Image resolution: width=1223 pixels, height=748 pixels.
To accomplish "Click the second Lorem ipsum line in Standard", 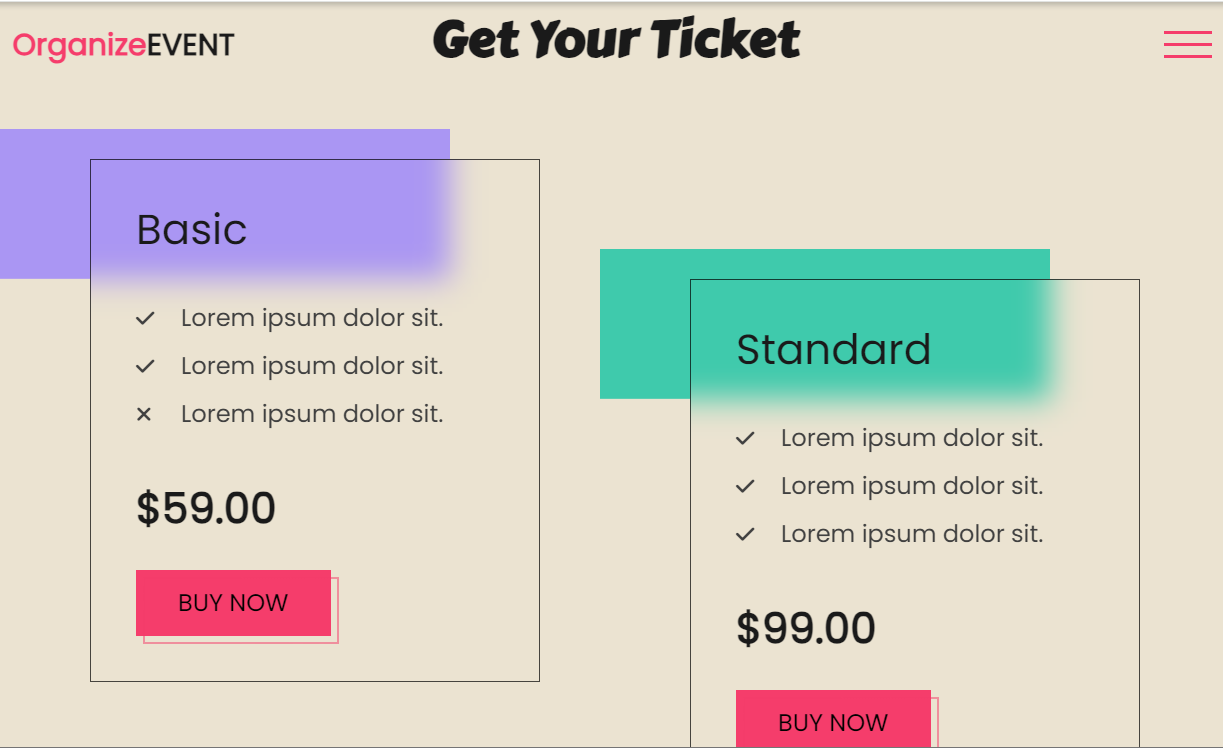I will (912, 486).
